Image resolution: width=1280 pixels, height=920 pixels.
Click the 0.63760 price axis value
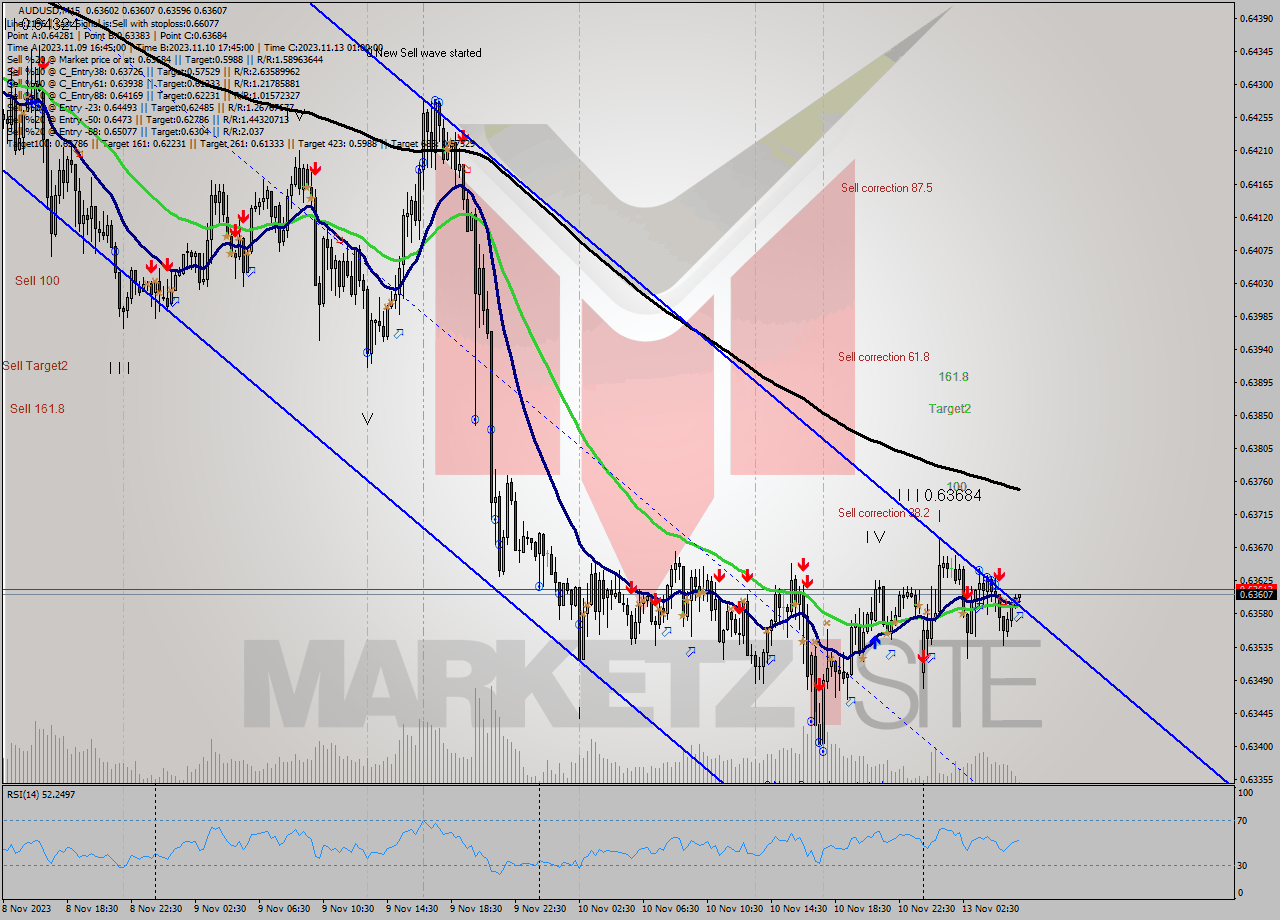[1256, 481]
